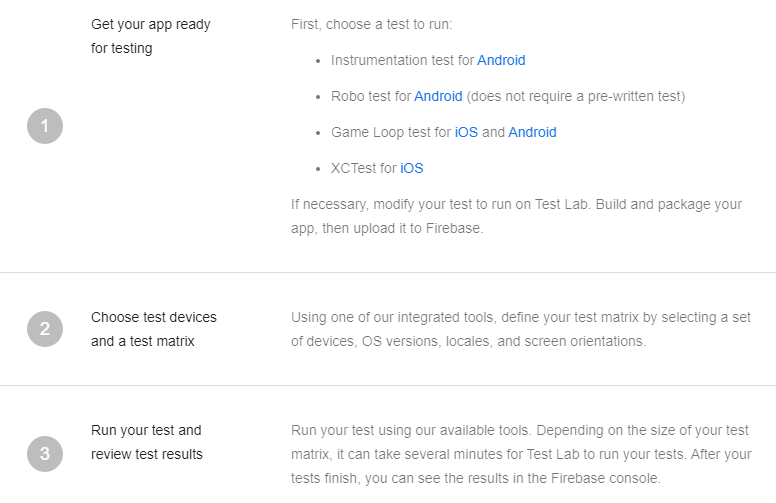This screenshot has width=776, height=503.
Task: Click the step 1 number circle
Action: tap(45, 126)
